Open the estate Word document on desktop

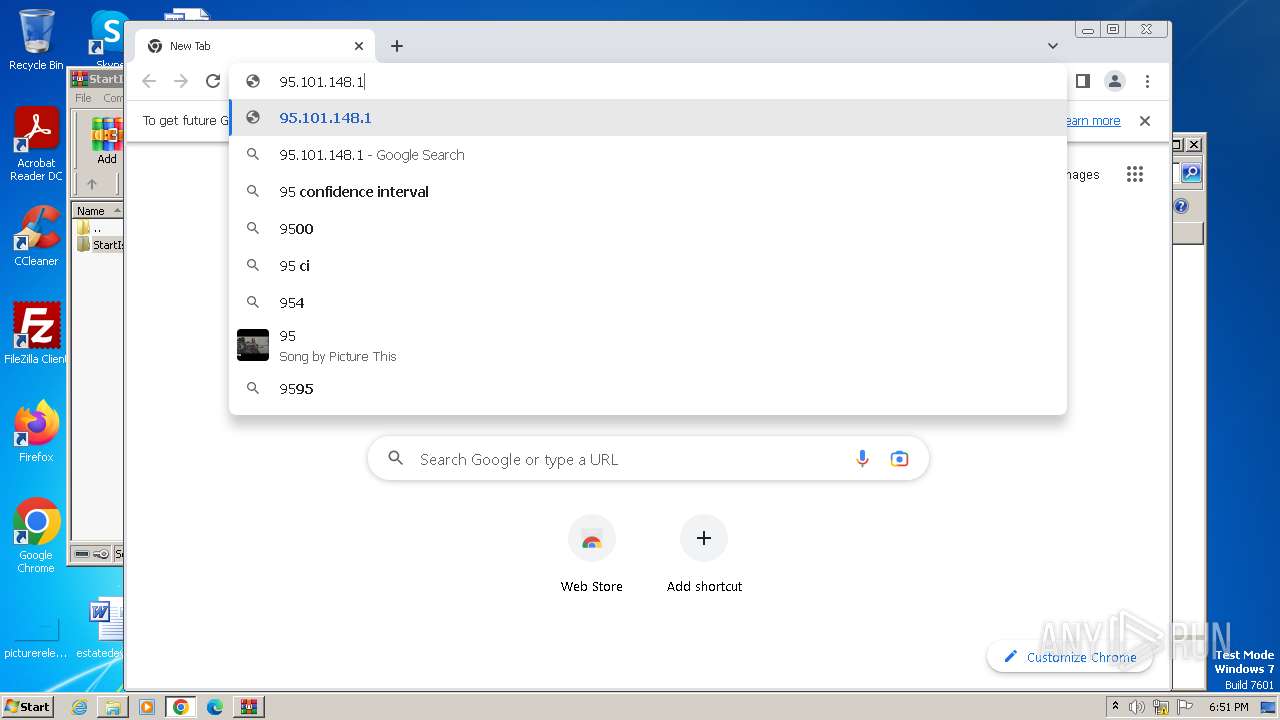100,628
